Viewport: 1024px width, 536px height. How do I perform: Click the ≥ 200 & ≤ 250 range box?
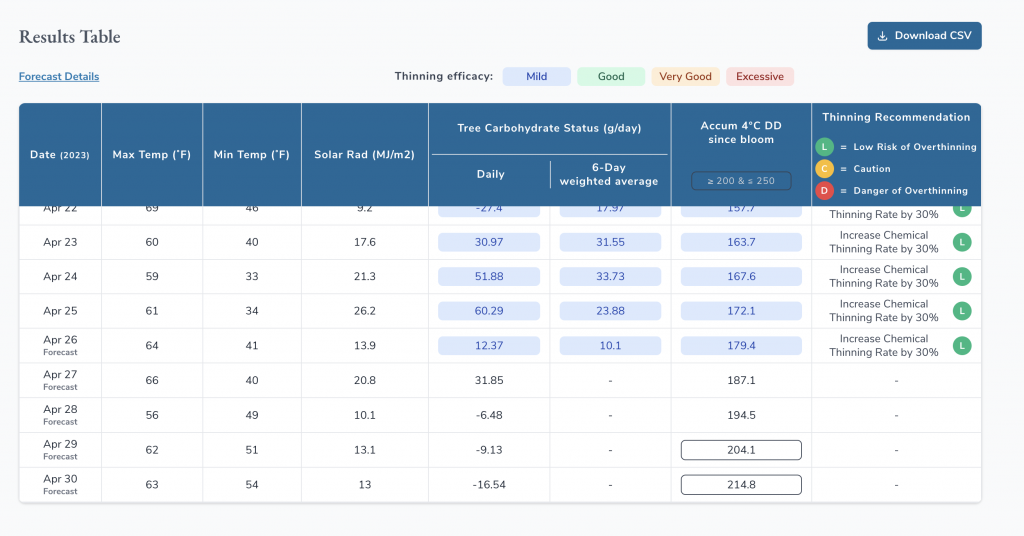[741, 181]
